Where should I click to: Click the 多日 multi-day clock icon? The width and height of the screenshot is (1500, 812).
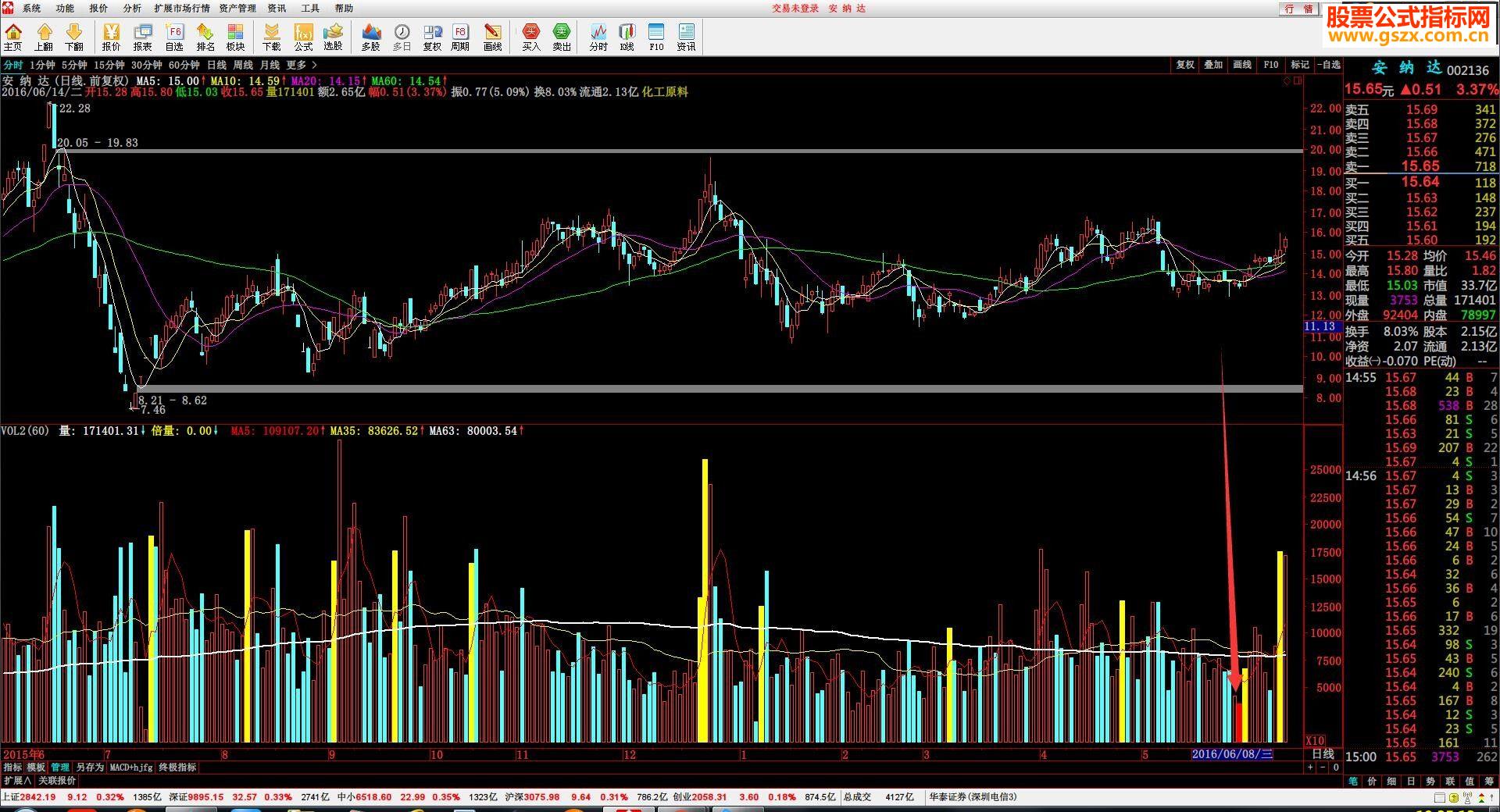click(x=402, y=37)
